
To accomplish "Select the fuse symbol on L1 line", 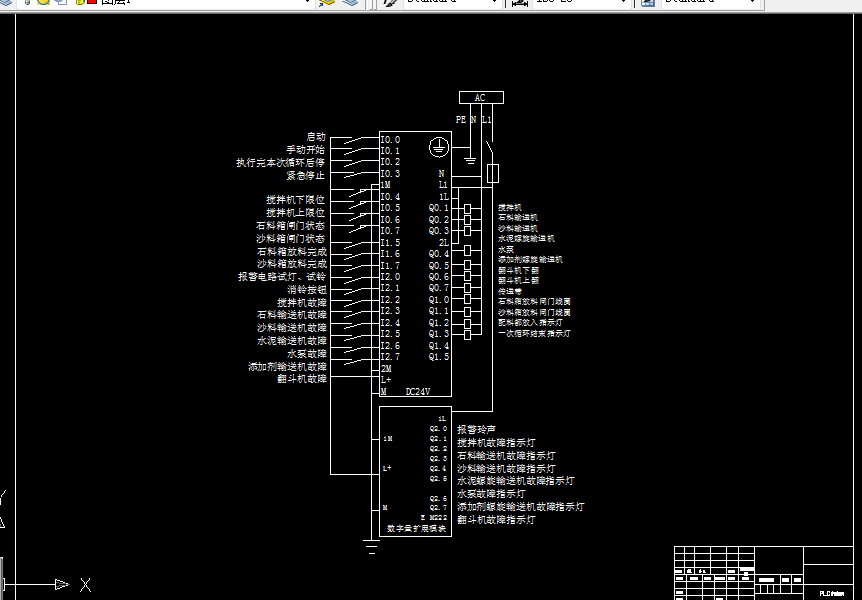I will click(493, 173).
